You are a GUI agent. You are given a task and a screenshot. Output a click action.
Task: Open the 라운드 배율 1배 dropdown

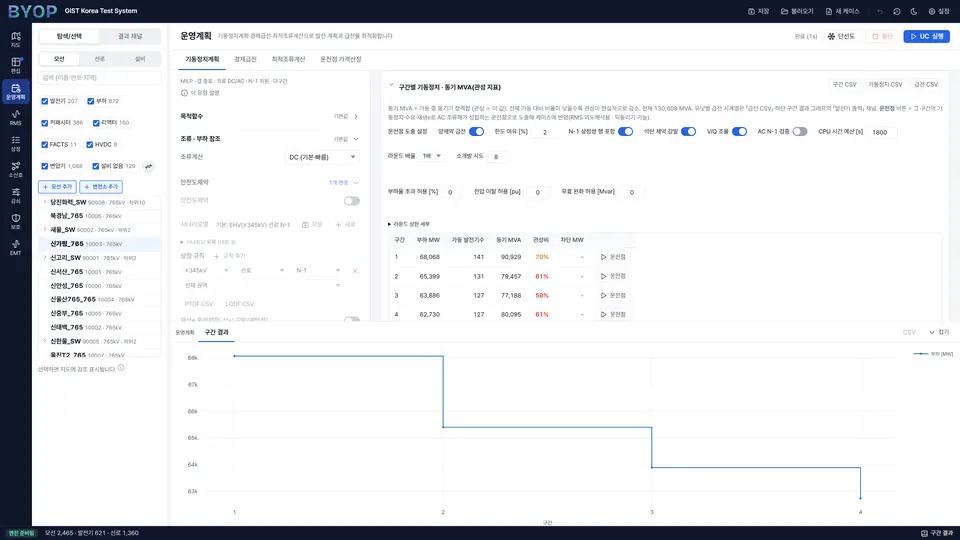coord(432,156)
